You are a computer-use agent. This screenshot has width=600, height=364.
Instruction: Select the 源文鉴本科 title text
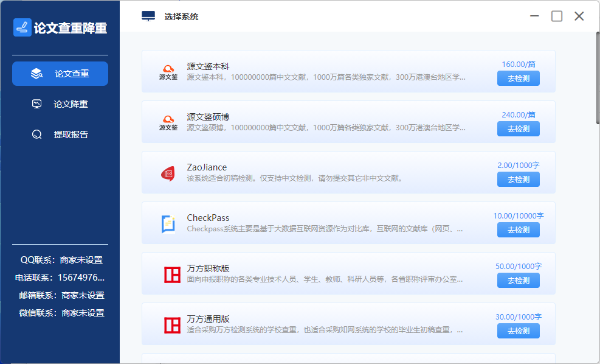[208, 67]
